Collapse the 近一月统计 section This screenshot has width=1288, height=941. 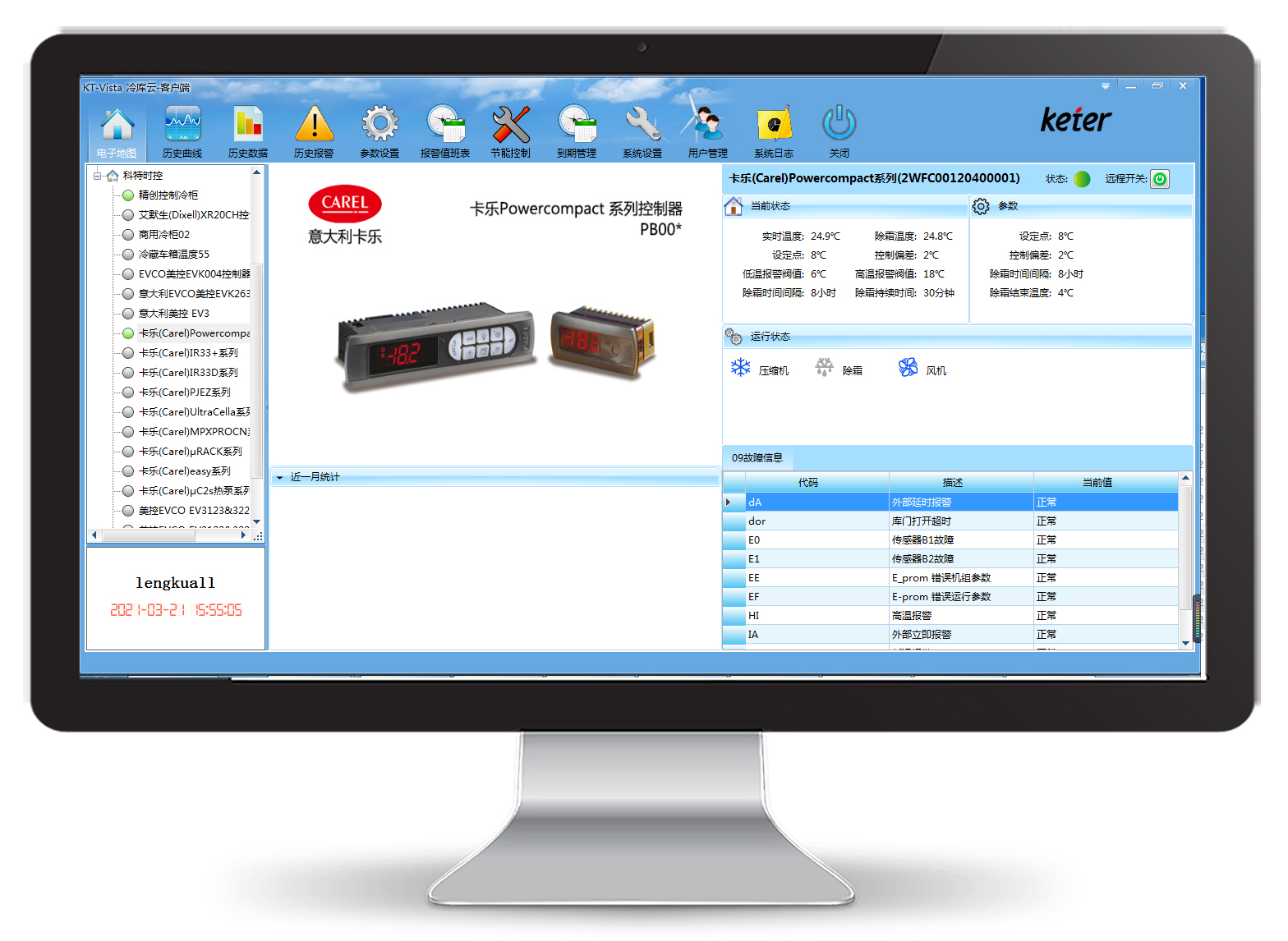tap(279, 477)
